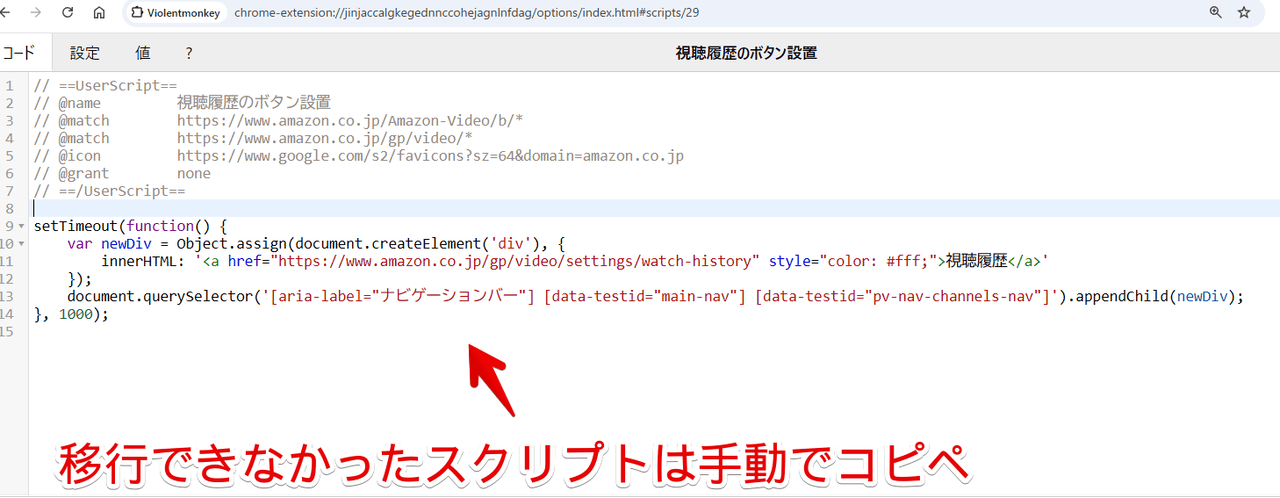The image size is (1280, 498).
Task: Click the }, 1000); closing line
Action: [70, 314]
